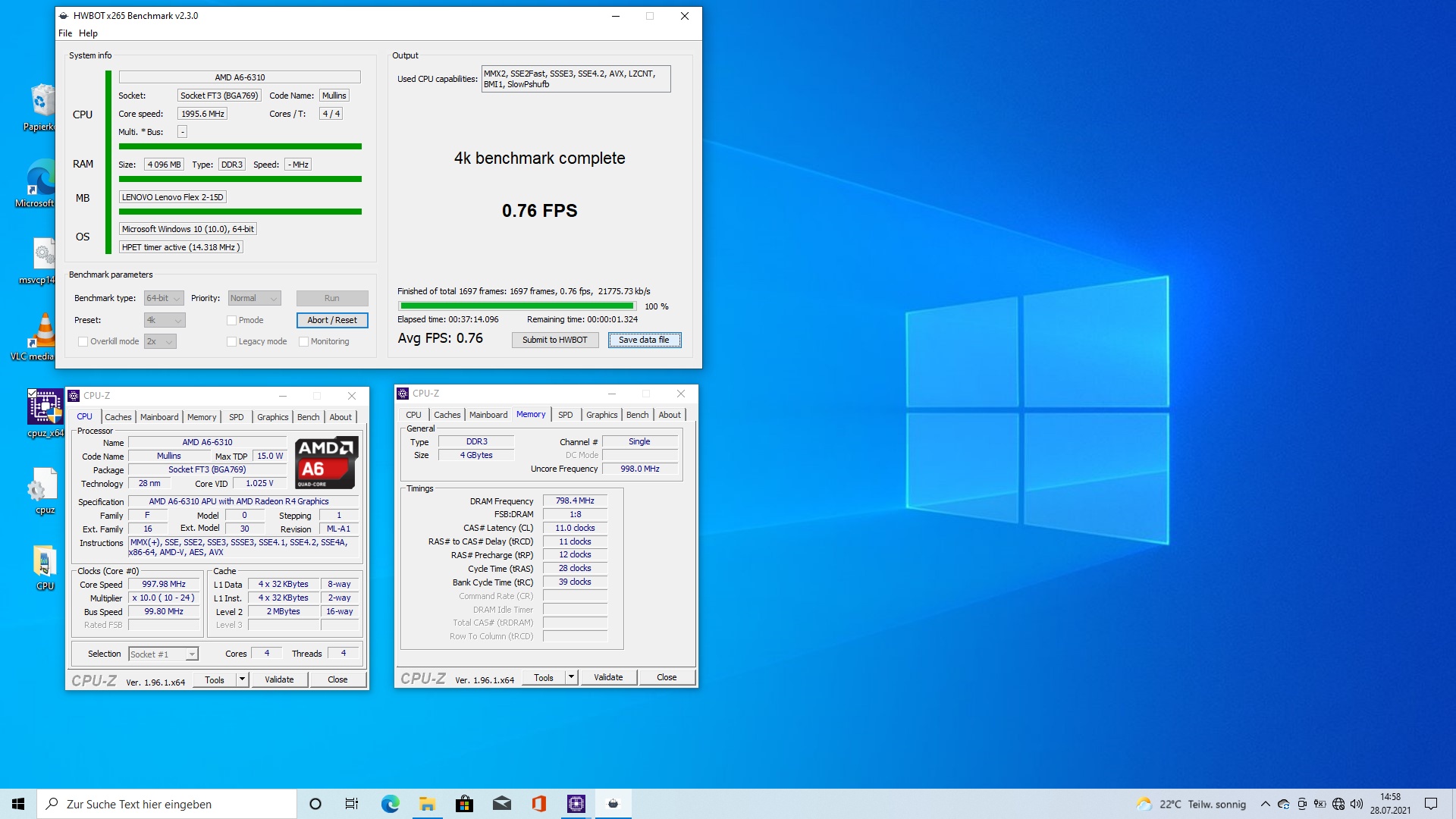The width and height of the screenshot is (1456, 819).
Task: Open Cortana circle on taskbar
Action: pos(315,804)
